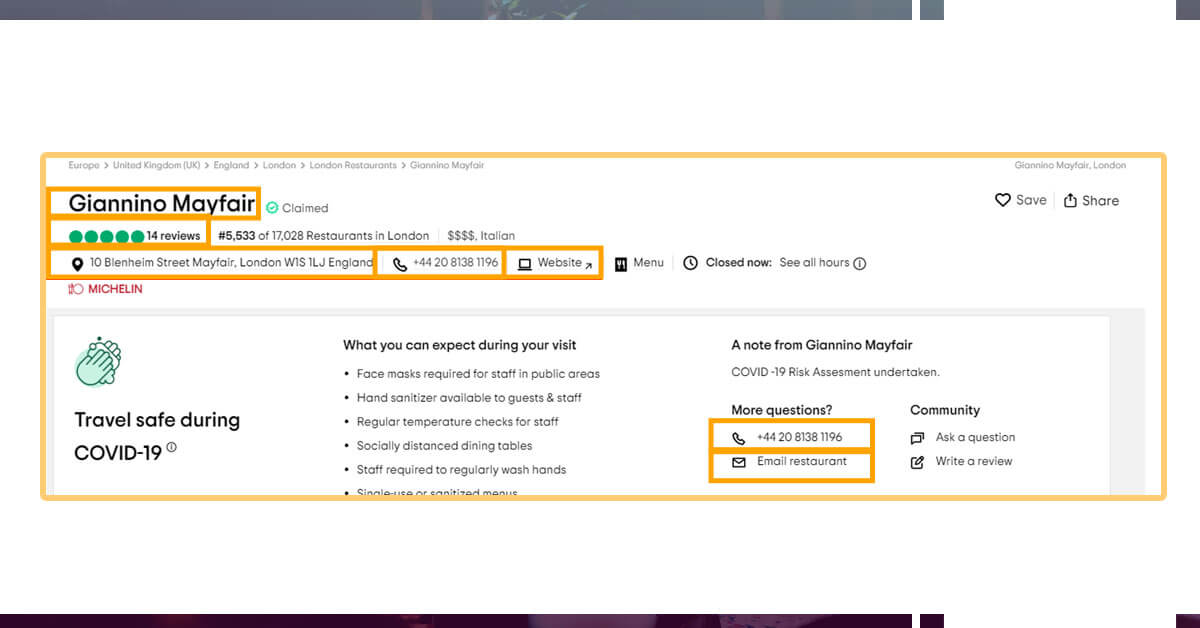Open the restaurant Menu link
Viewport: 1200px width, 628px height.
click(648, 263)
